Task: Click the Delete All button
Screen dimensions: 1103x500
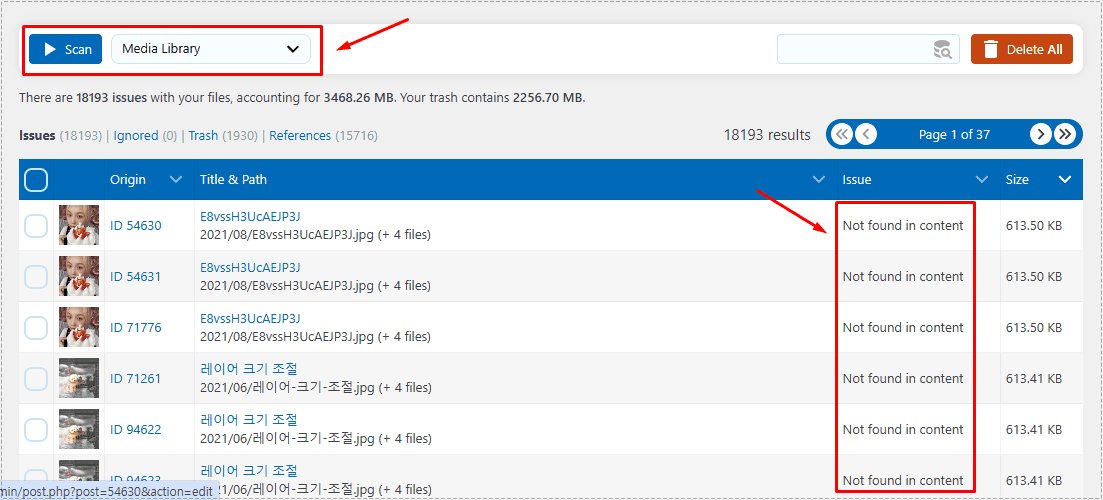Action: pos(1021,49)
